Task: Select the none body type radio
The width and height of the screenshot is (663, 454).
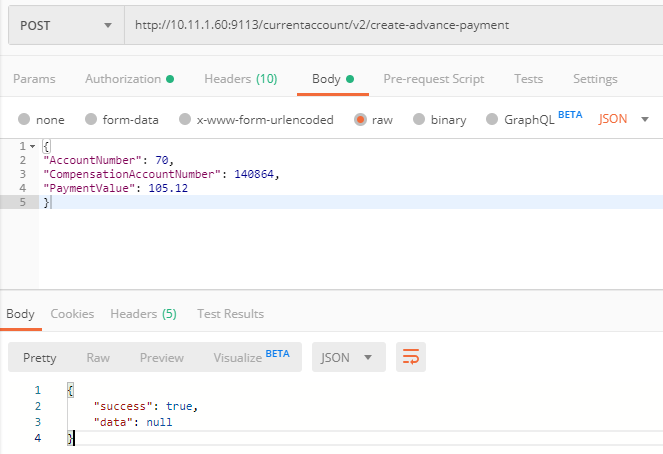Action: pyautogui.click(x=24, y=120)
